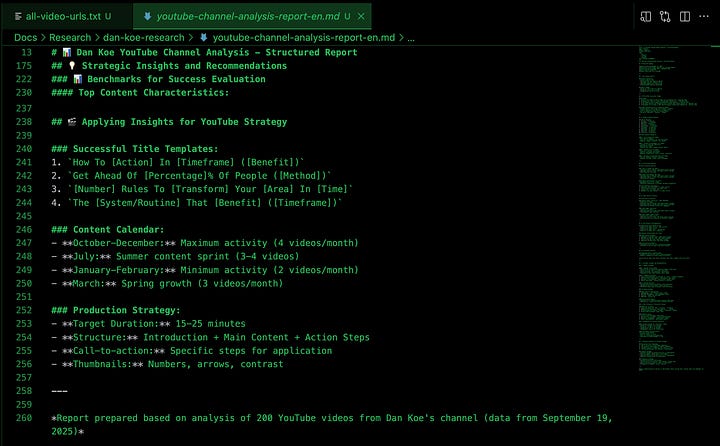Screen dimensions: 720x446
Task: Click the 'July: Summer content sprint' line
Action: 175,256
